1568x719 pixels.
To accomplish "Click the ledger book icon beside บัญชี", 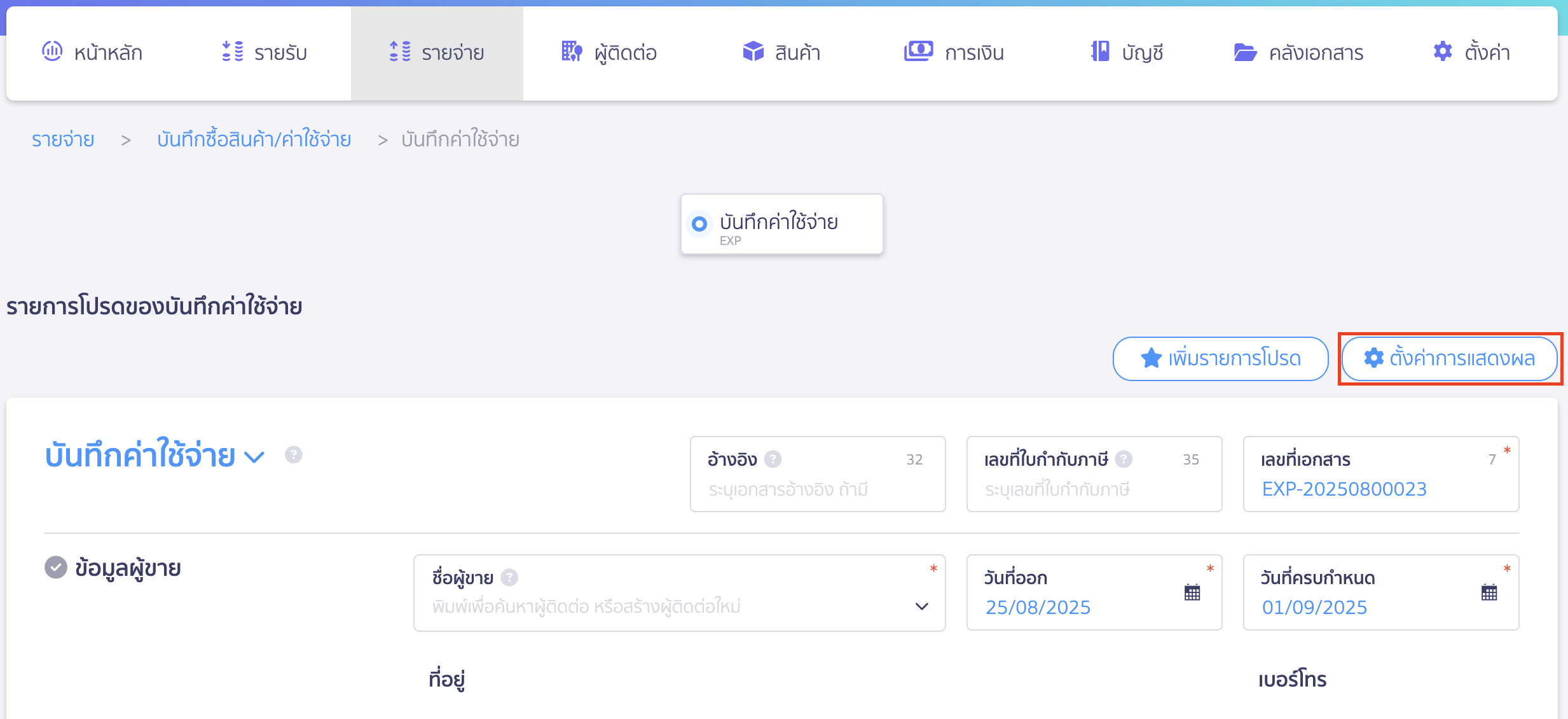I will coord(1100,51).
